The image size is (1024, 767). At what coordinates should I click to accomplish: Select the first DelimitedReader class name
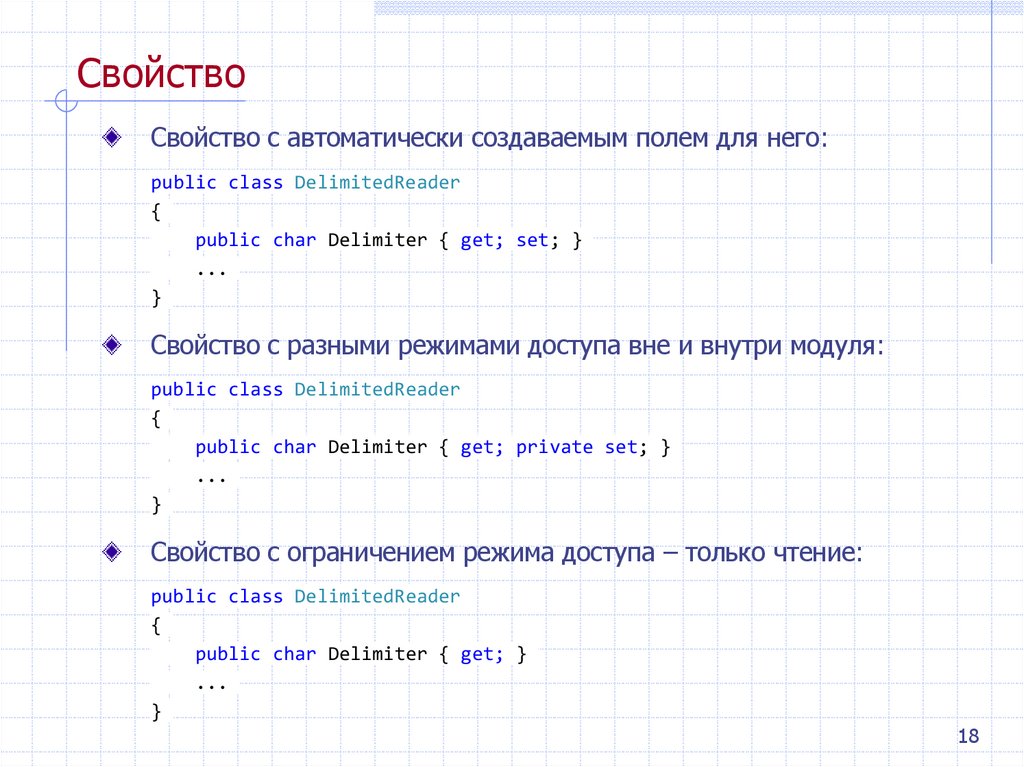376,182
